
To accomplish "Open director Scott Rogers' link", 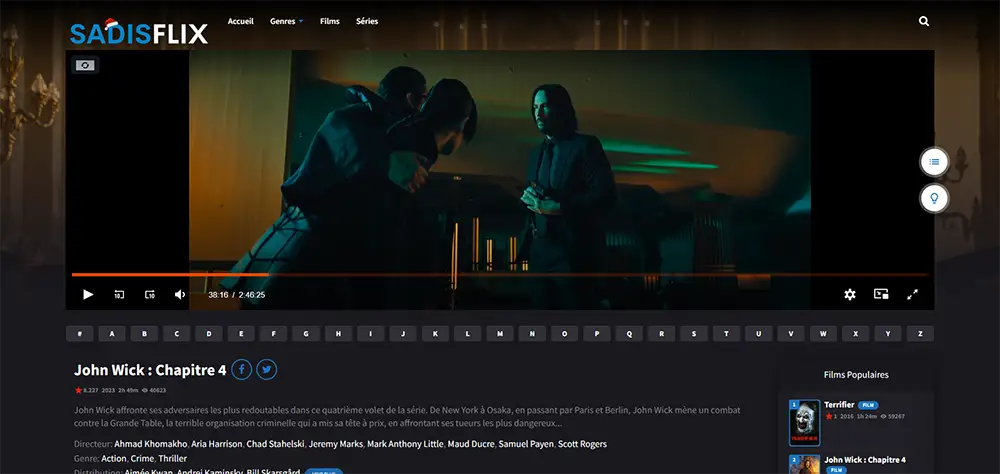I will 582,444.
